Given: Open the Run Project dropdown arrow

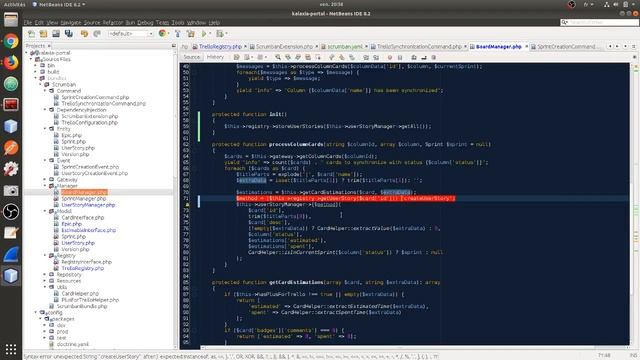Looking at the screenshot, I should 210,34.
